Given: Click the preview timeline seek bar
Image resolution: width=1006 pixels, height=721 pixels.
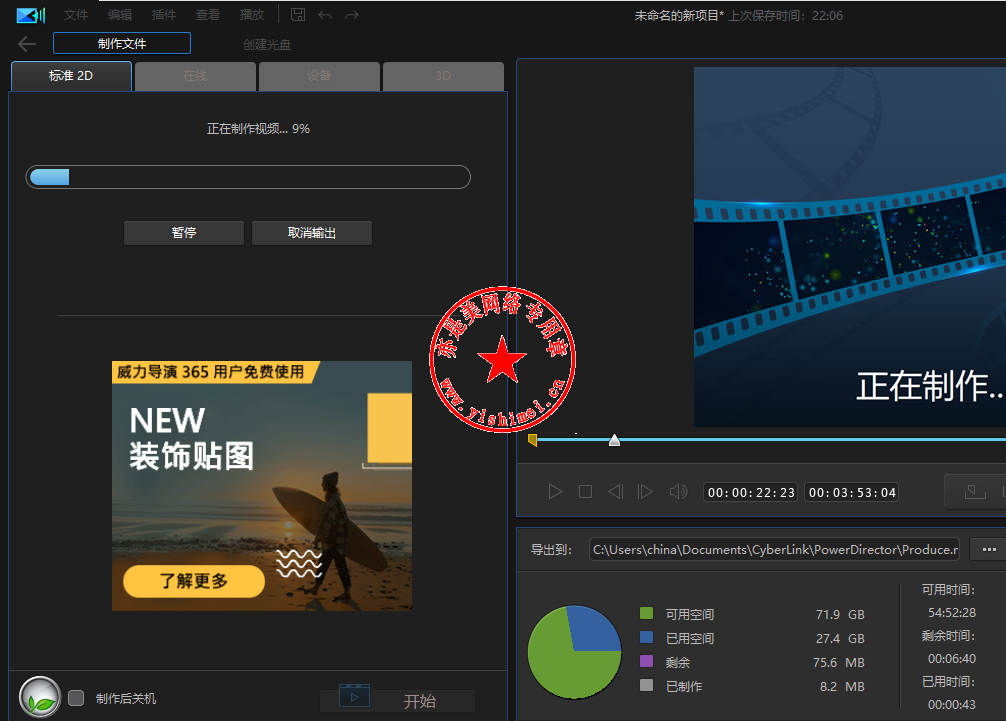Looking at the screenshot, I should tap(770, 439).
